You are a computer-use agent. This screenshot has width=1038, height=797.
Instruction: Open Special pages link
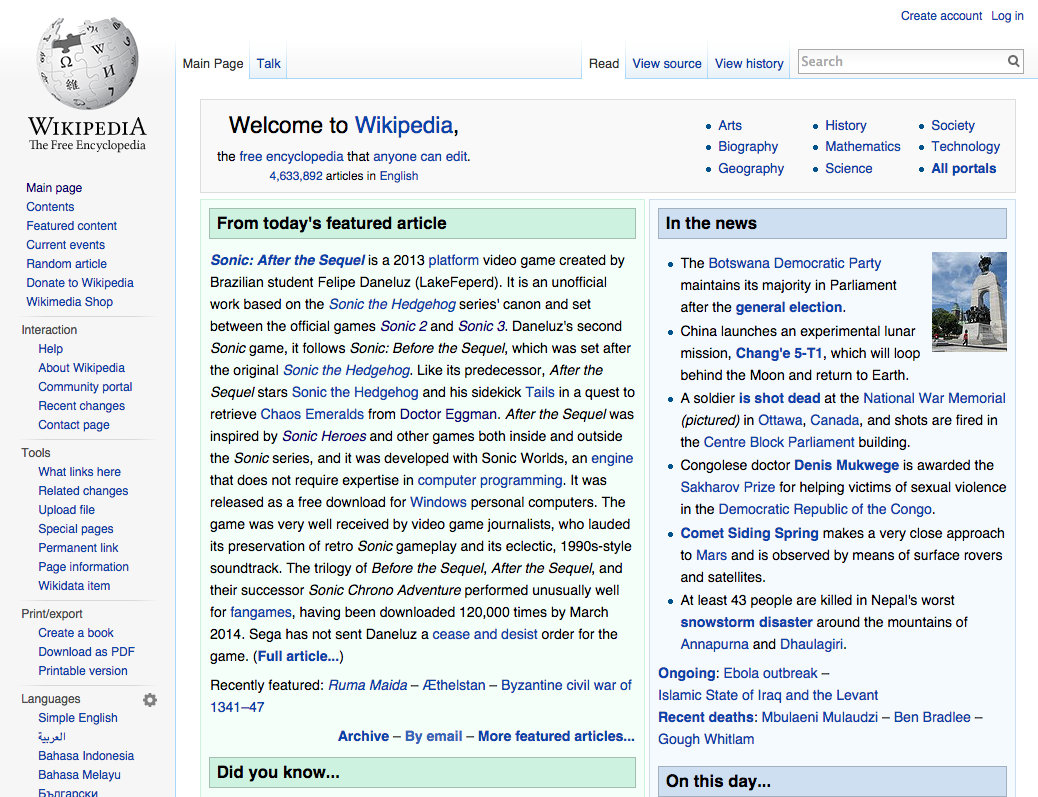click(x=75, y=529)
